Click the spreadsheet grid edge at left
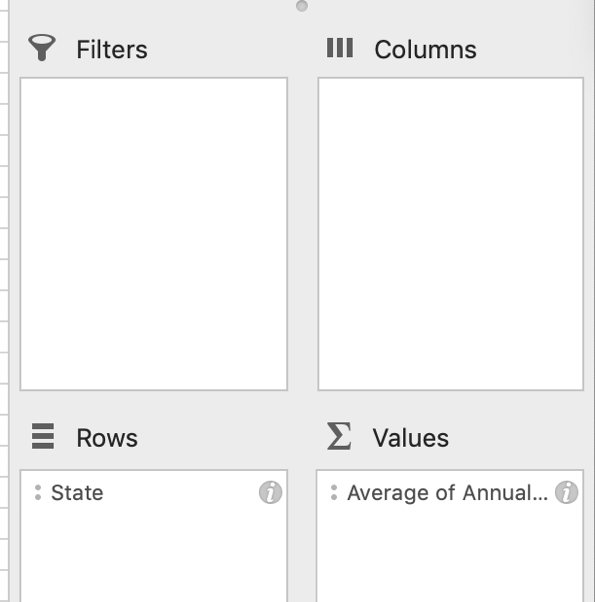 pos(4,301)
